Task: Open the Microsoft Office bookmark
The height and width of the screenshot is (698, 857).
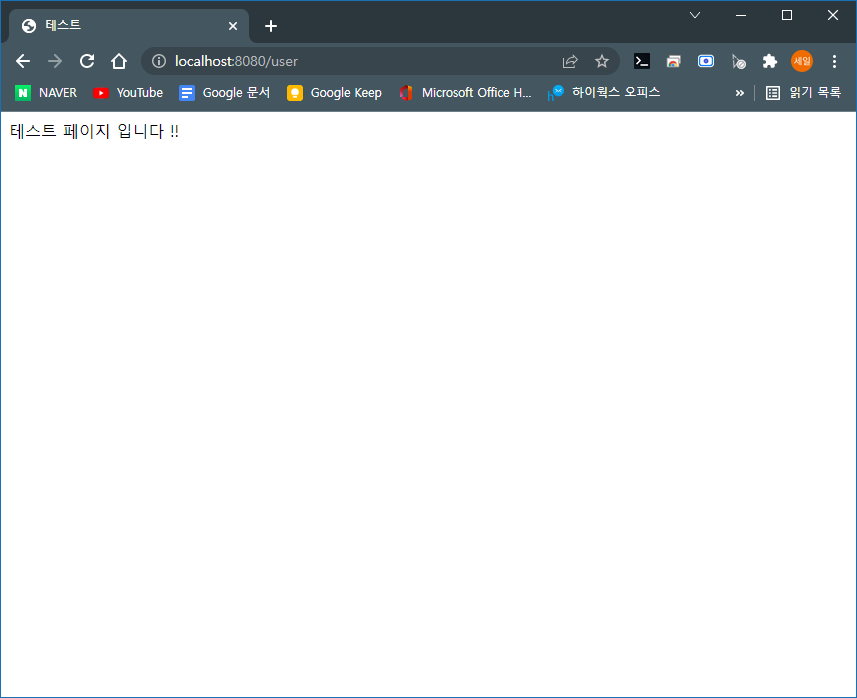Action: coord(465,93)
